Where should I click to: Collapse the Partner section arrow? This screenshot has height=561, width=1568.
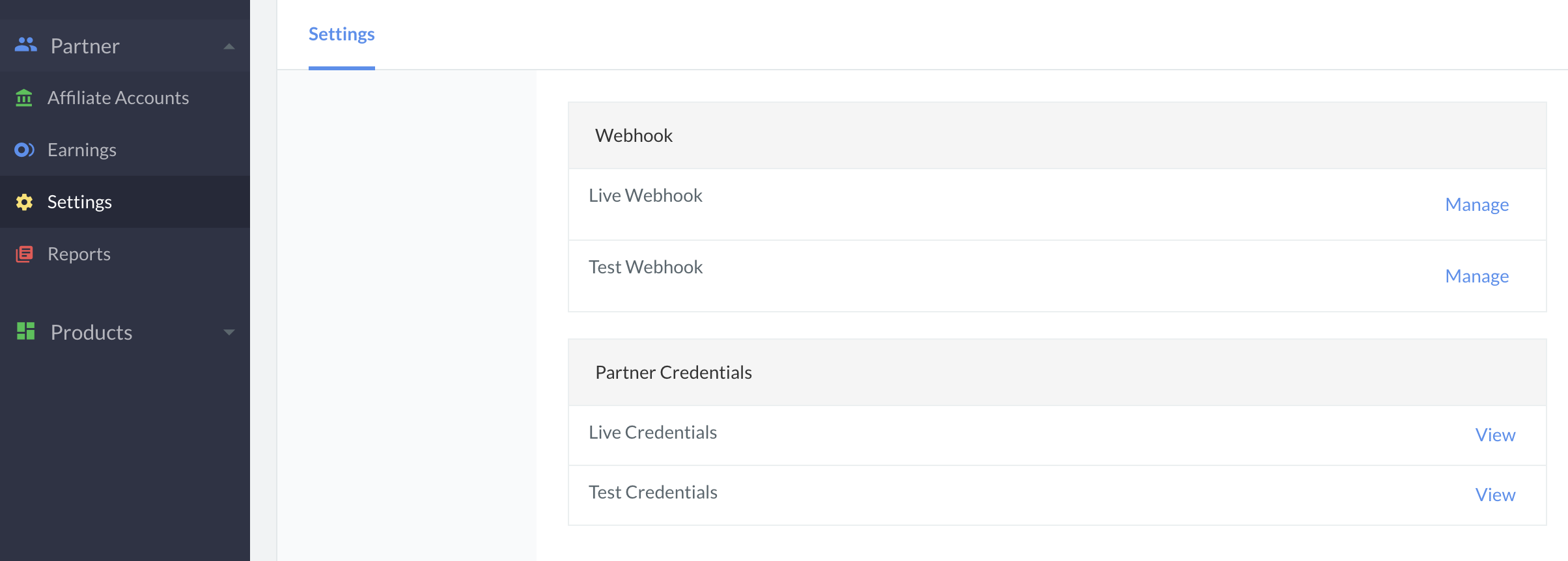coord(229,46)
